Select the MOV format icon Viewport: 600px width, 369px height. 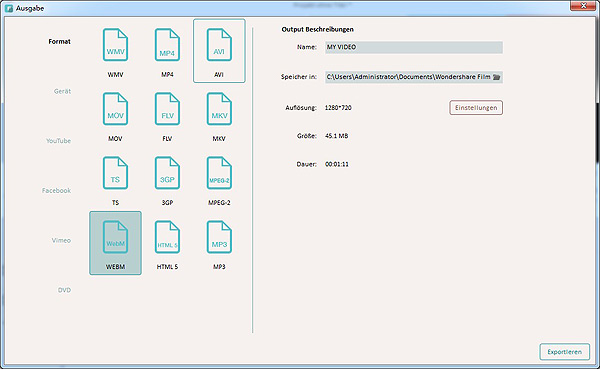point(115,109)
